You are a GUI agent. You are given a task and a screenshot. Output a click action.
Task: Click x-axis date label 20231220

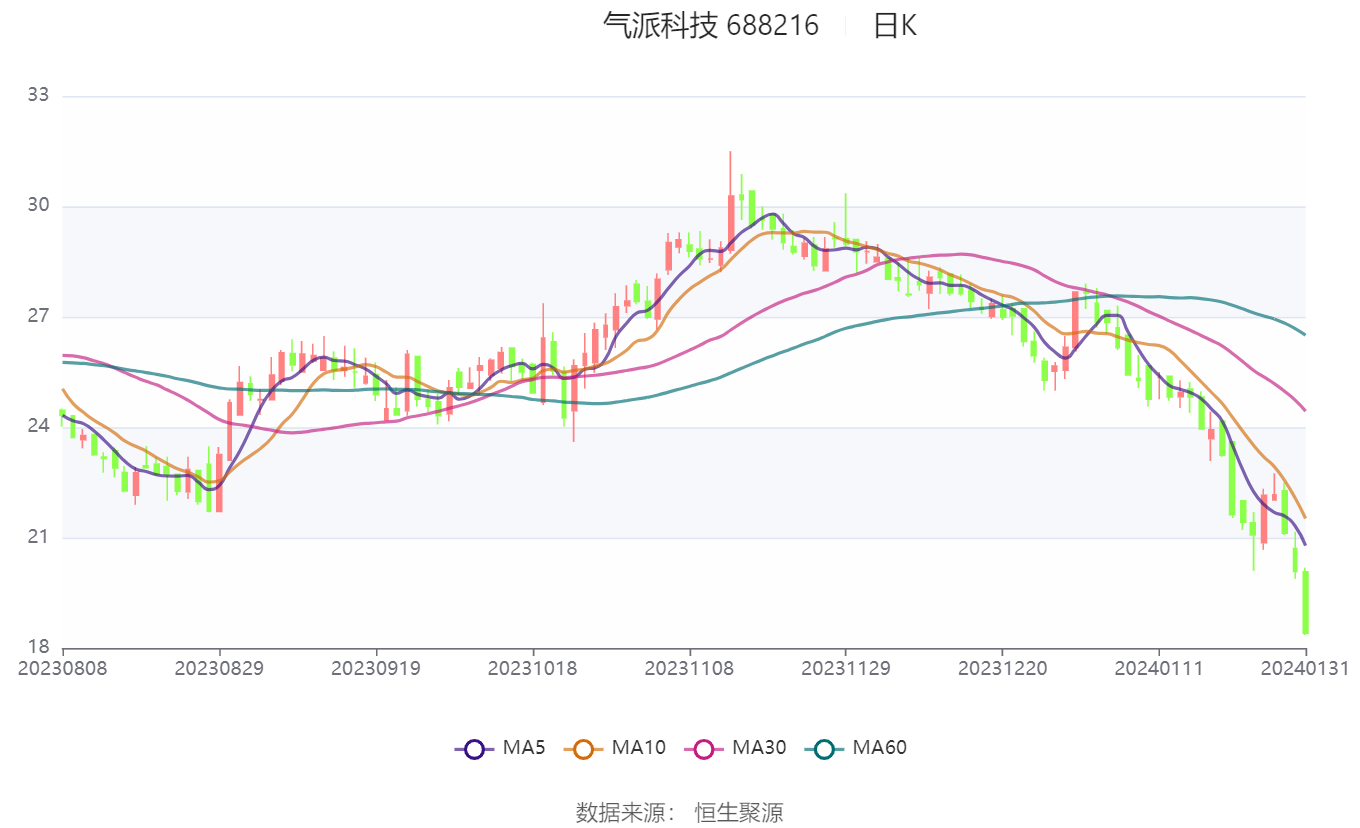click(x=1002, y=667)
